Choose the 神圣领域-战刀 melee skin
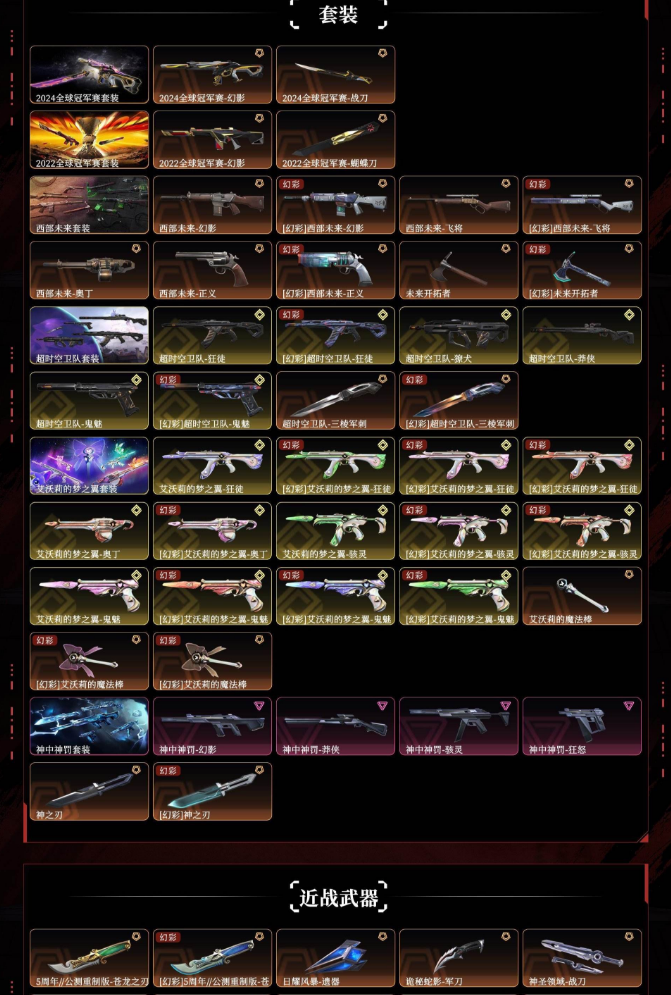Screen dimensions: 671x995 point(581,958)
